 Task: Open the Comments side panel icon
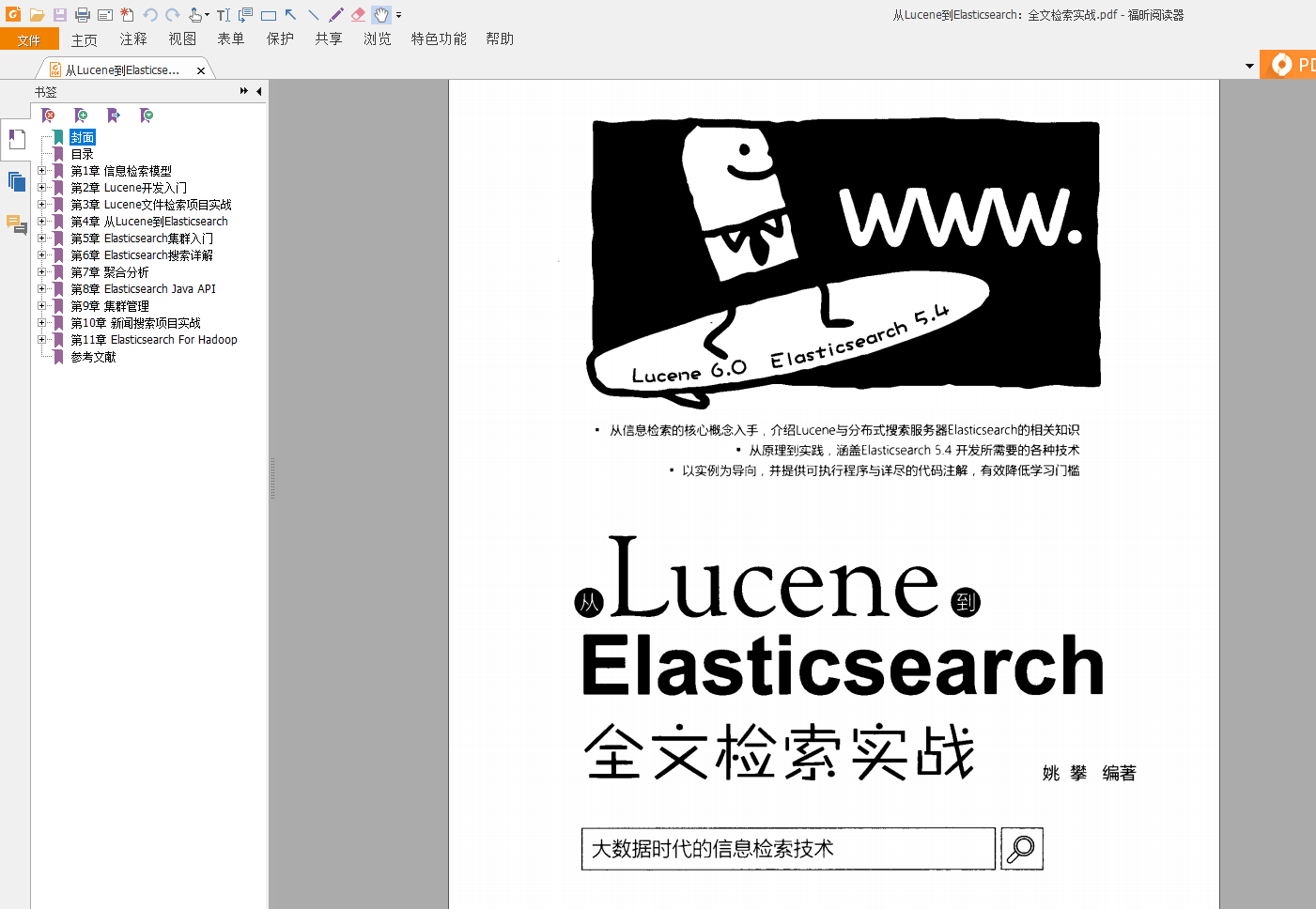pos(16,224)
